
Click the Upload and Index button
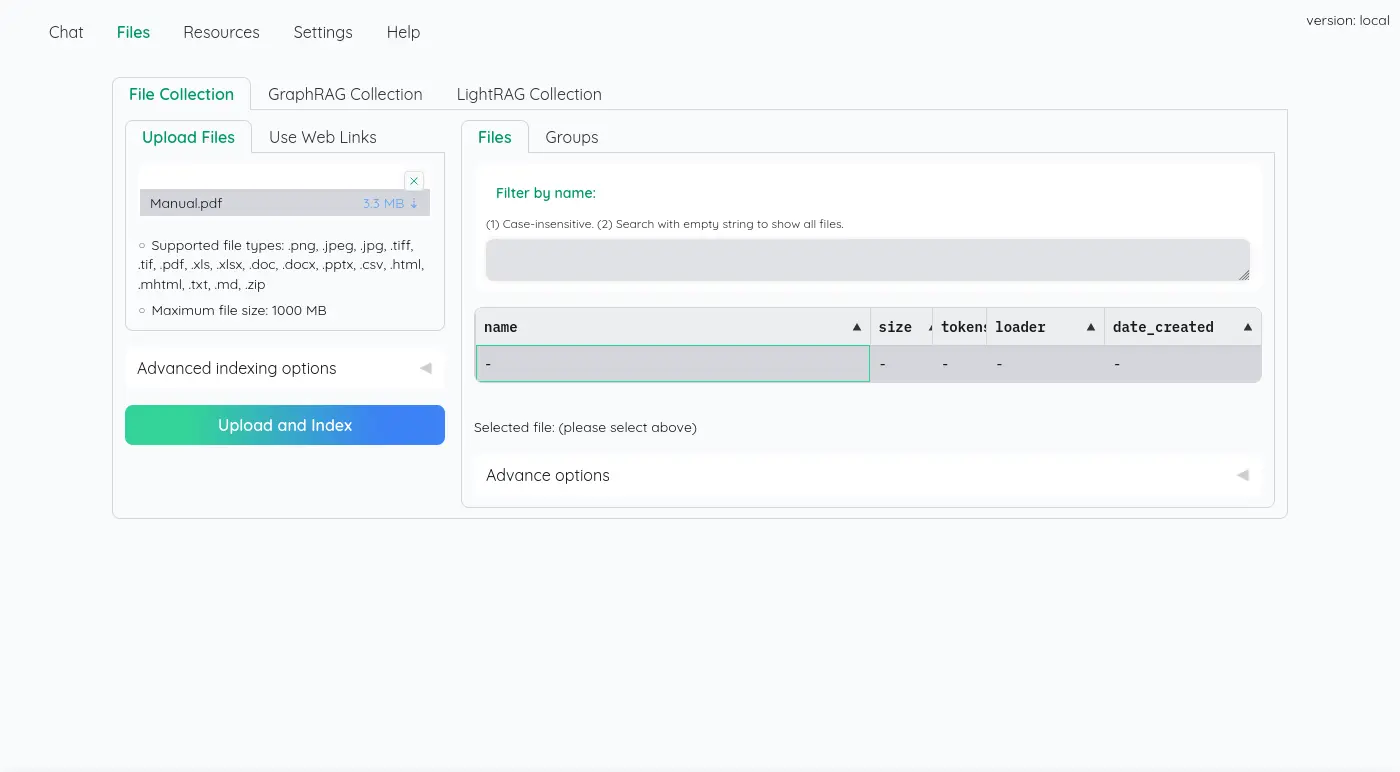pyautogui.click(x=285, y=425)
